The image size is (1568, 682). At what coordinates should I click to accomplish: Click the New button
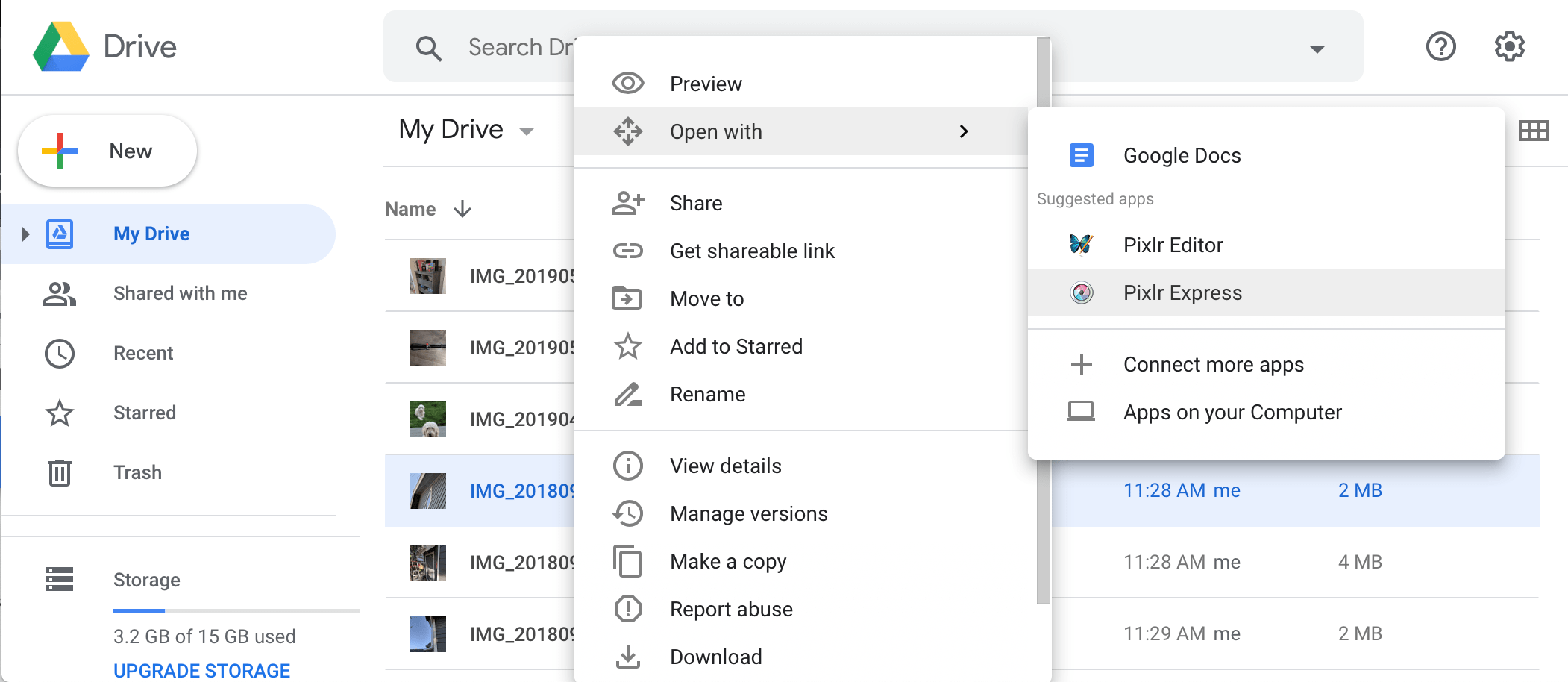tap(107, 150)
